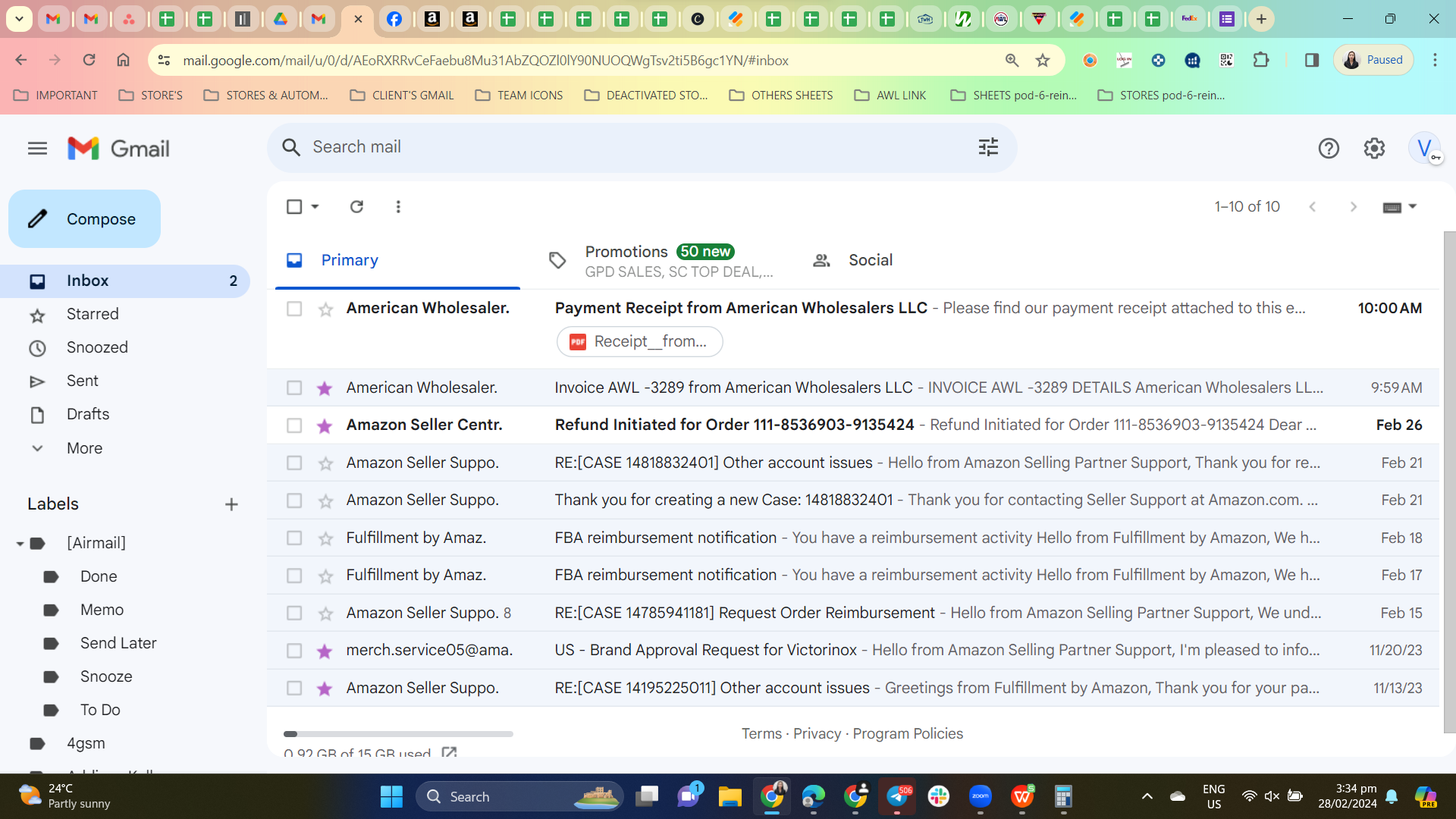Open the IMPORTANT bookmarks folder

tap(55, 96)
